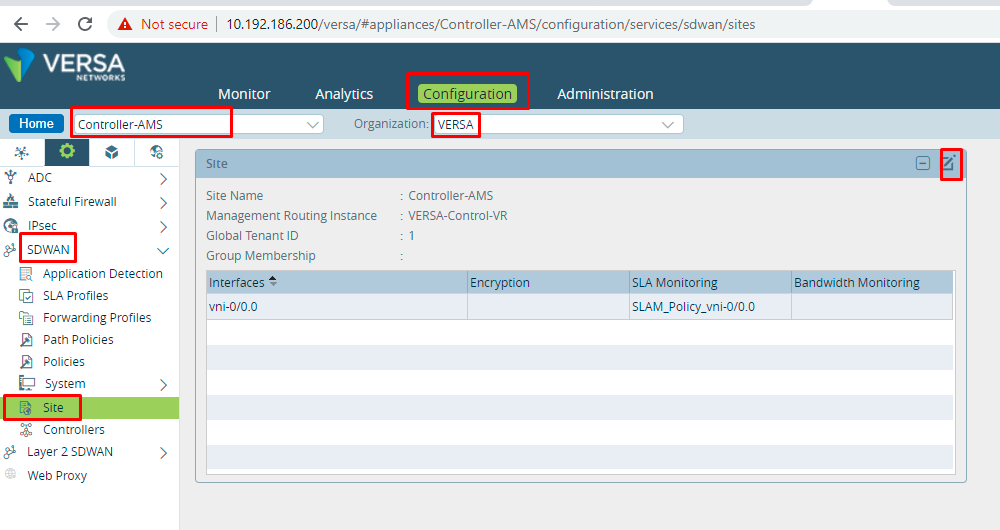Click the Path Policies icon
The width and height of the screenshot is (1000, 530).
[26, 339]
